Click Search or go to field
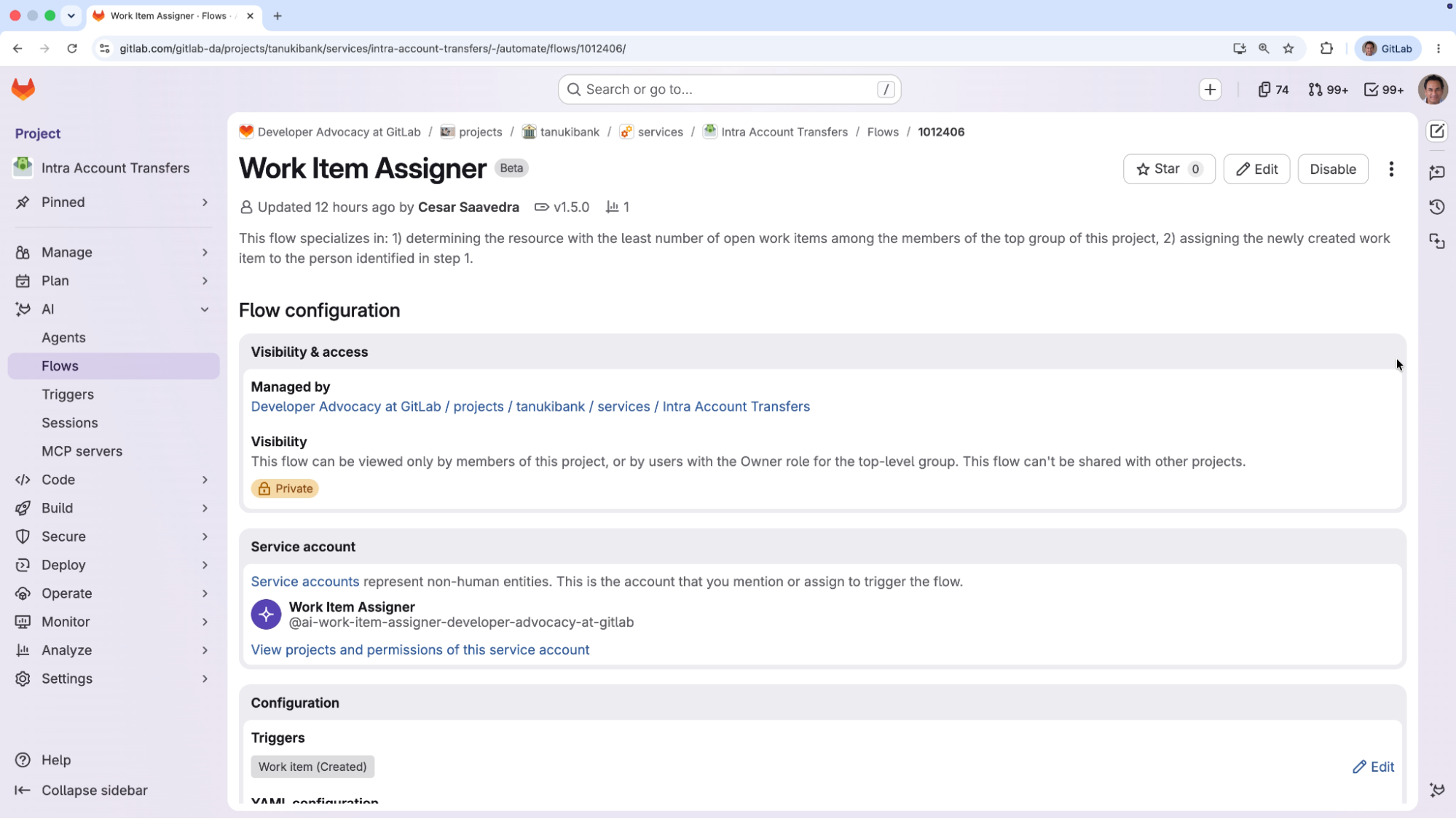The height and width of the screenshot is (819, 1456). click(x=729, y=90)
